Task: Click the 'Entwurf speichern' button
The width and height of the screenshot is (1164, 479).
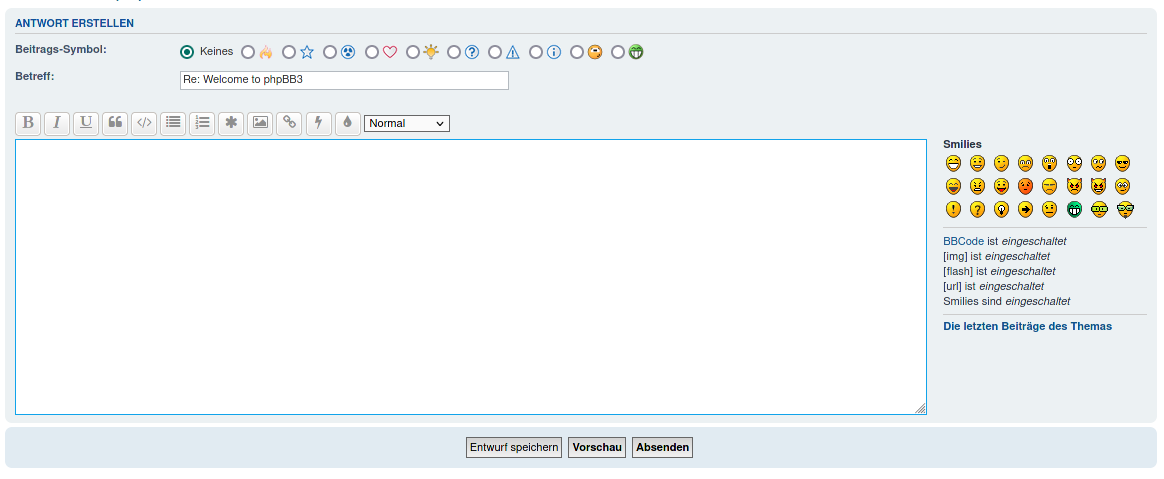Action: point(514,447)
